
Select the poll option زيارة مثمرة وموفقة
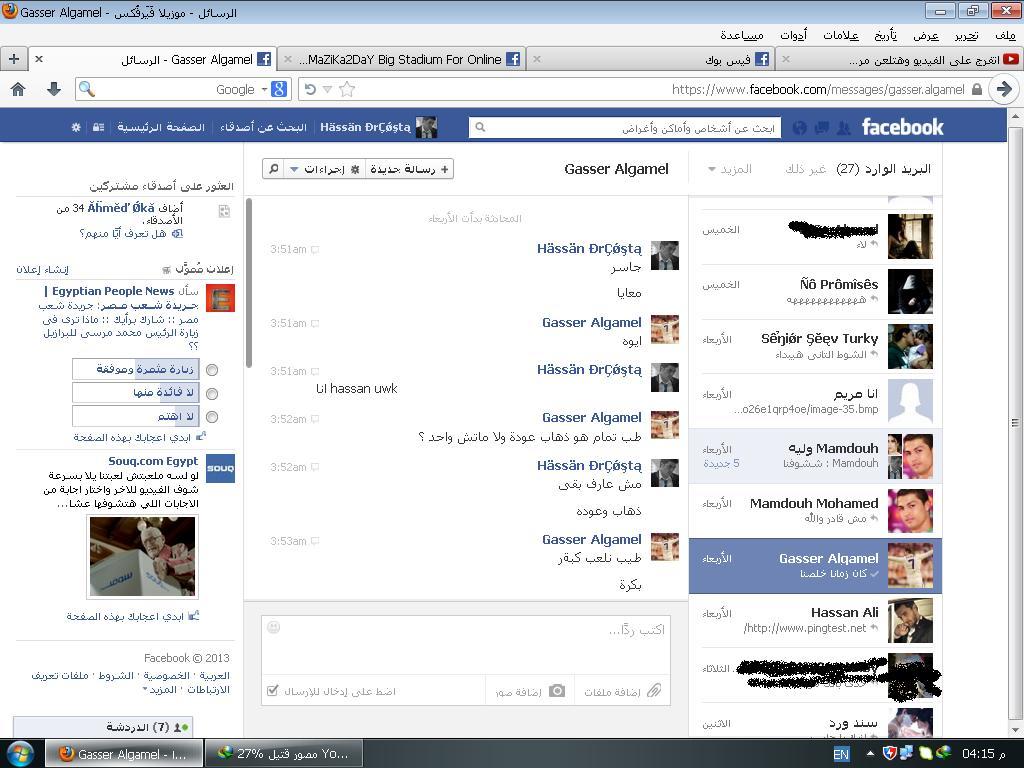tap(212, 370)
